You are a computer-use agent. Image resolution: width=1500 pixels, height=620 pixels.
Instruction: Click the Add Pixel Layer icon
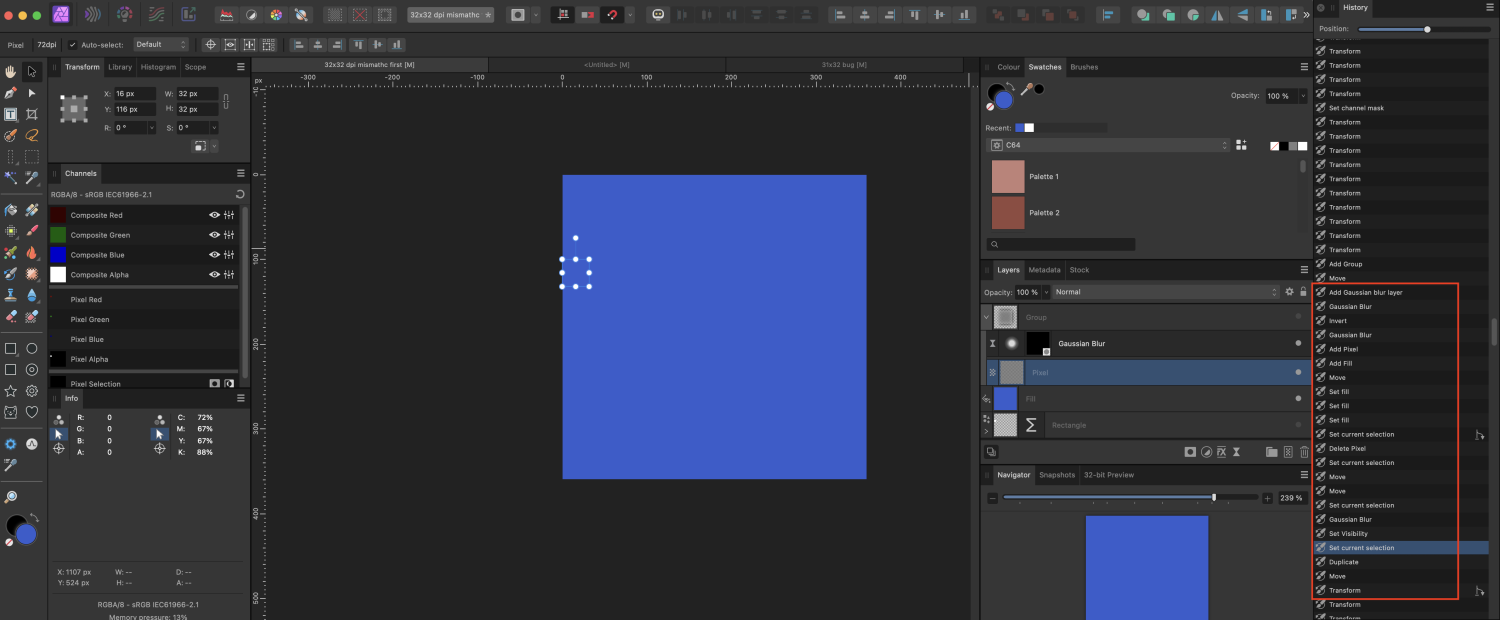point(1288,452)
